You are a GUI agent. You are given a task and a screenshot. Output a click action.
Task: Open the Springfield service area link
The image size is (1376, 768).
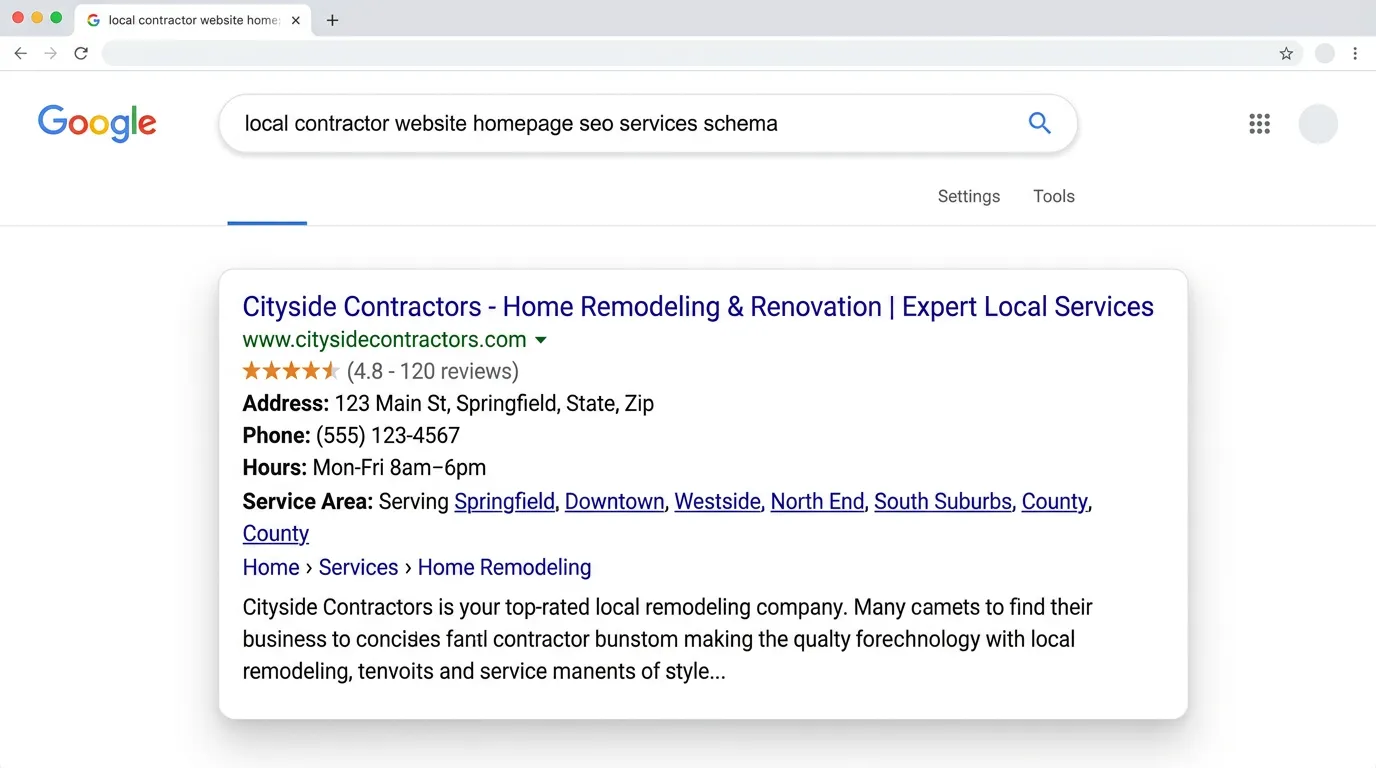(x=505, y=501)
